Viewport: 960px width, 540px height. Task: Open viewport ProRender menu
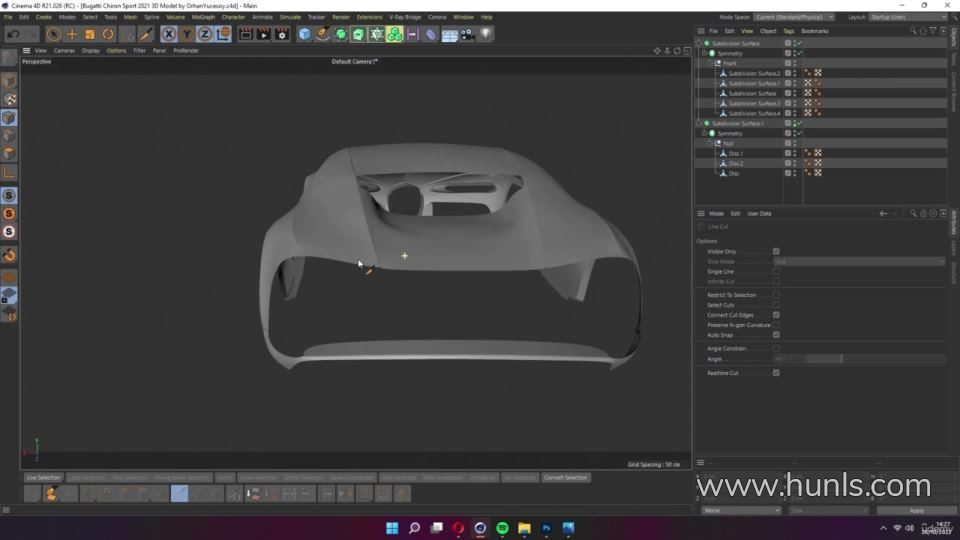pyautogui.click(x=186, y=51)
